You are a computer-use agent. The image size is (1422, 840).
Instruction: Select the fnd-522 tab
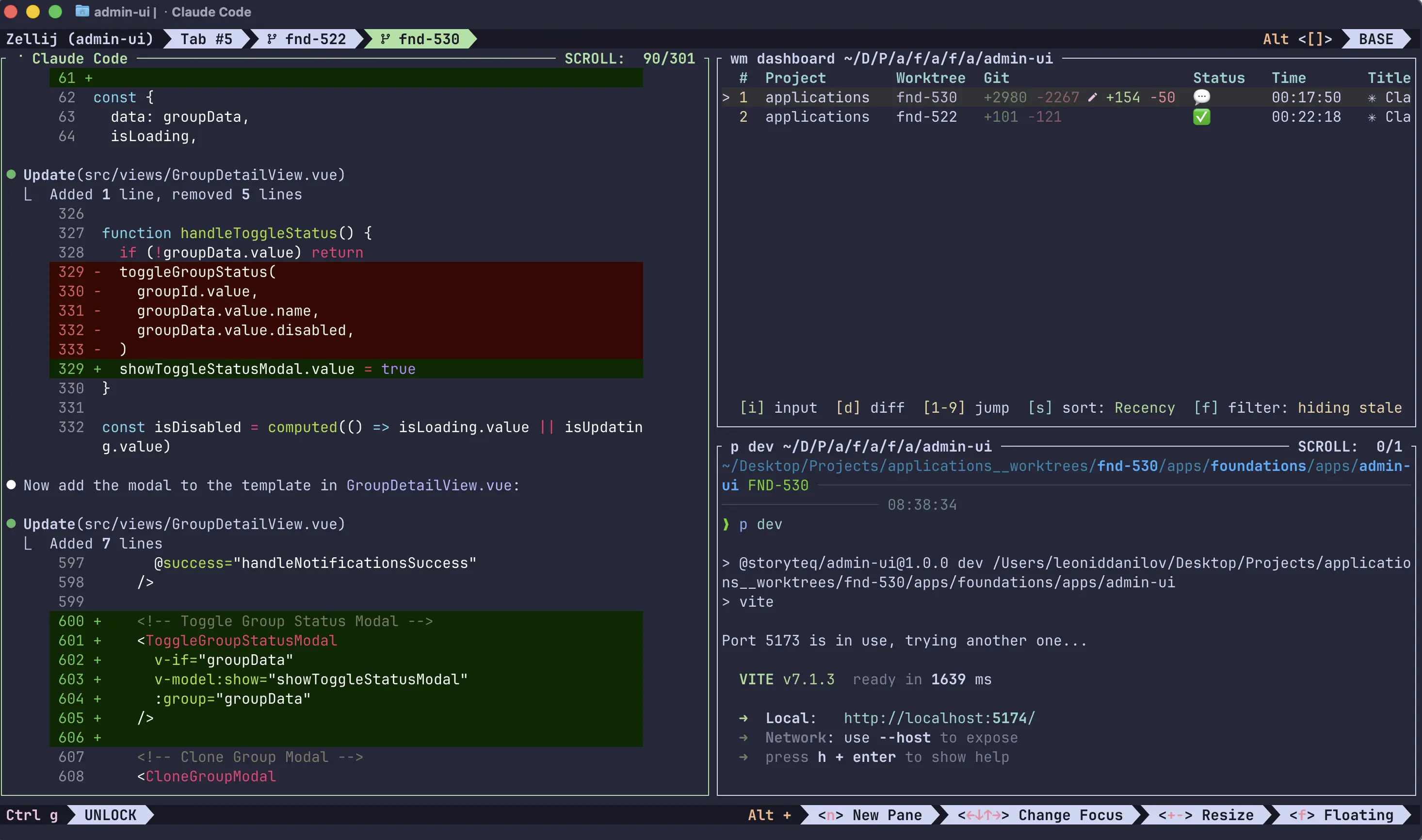click(x=316, y=39)
